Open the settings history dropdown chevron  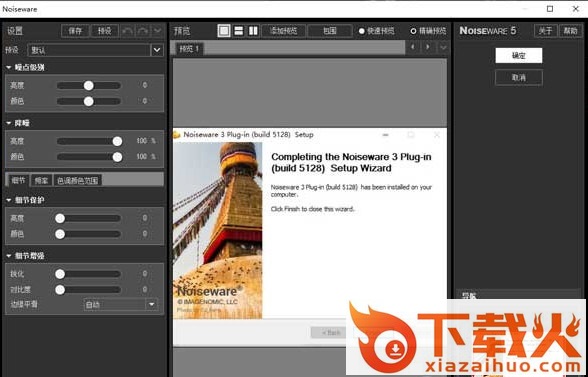(158, 31)
